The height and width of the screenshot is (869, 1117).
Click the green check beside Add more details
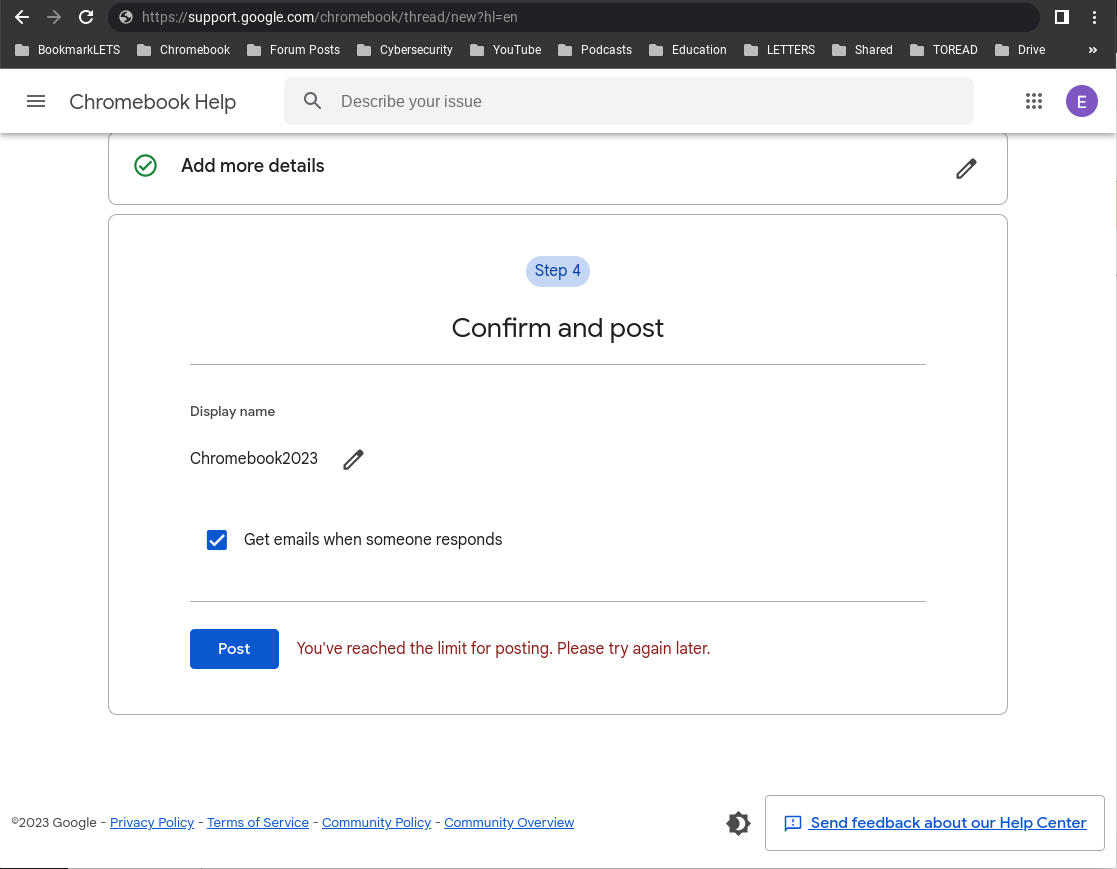click(x=145, y=165)
